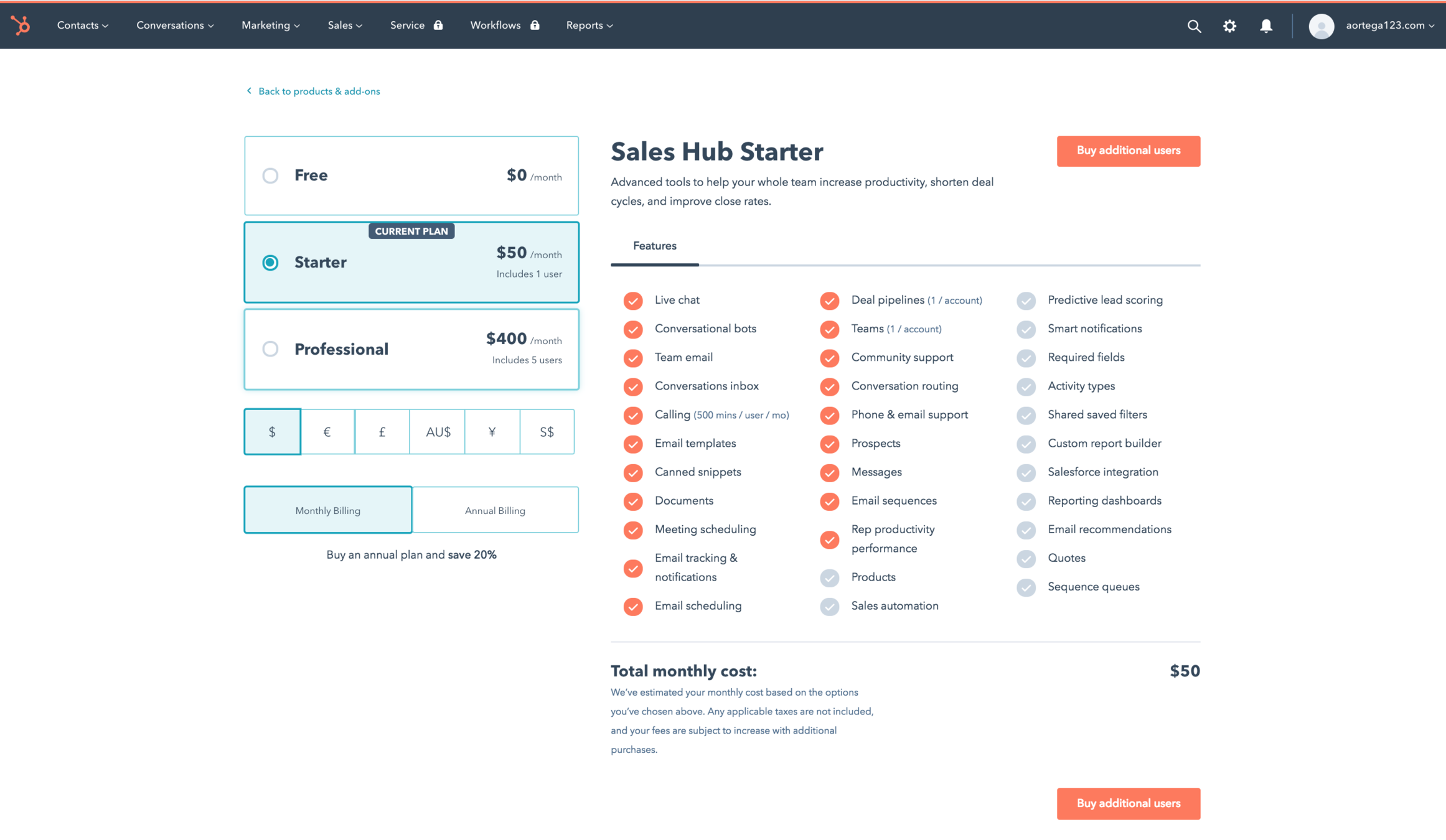Open the notifications bell icon
The width and height of the screenshot is (1446, 840).
point(1265,26)
